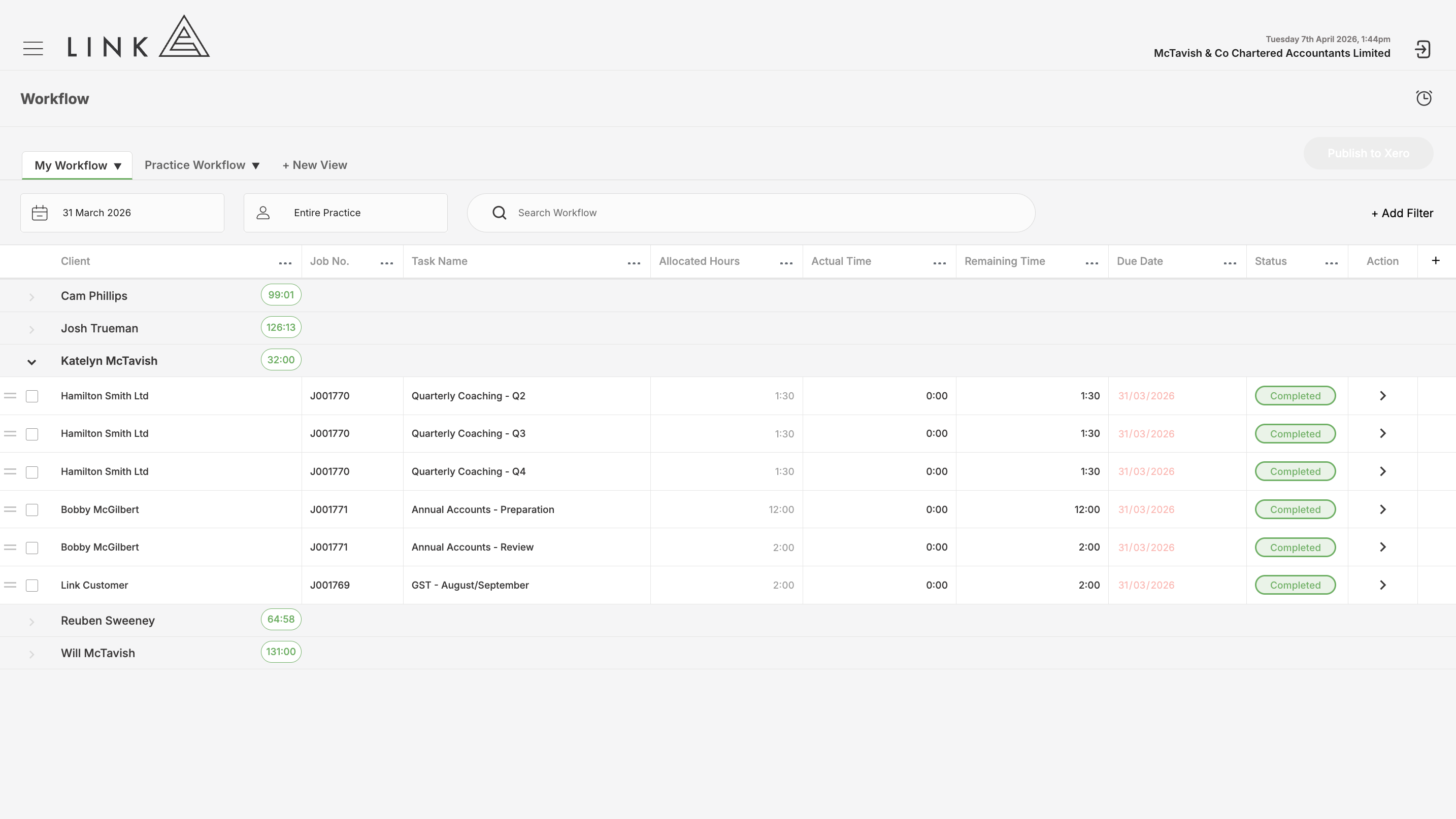This screenshot has height=819, width=1456.
Task: Click the person icon beside Entire Practice
Action: [x=263, y=213]
